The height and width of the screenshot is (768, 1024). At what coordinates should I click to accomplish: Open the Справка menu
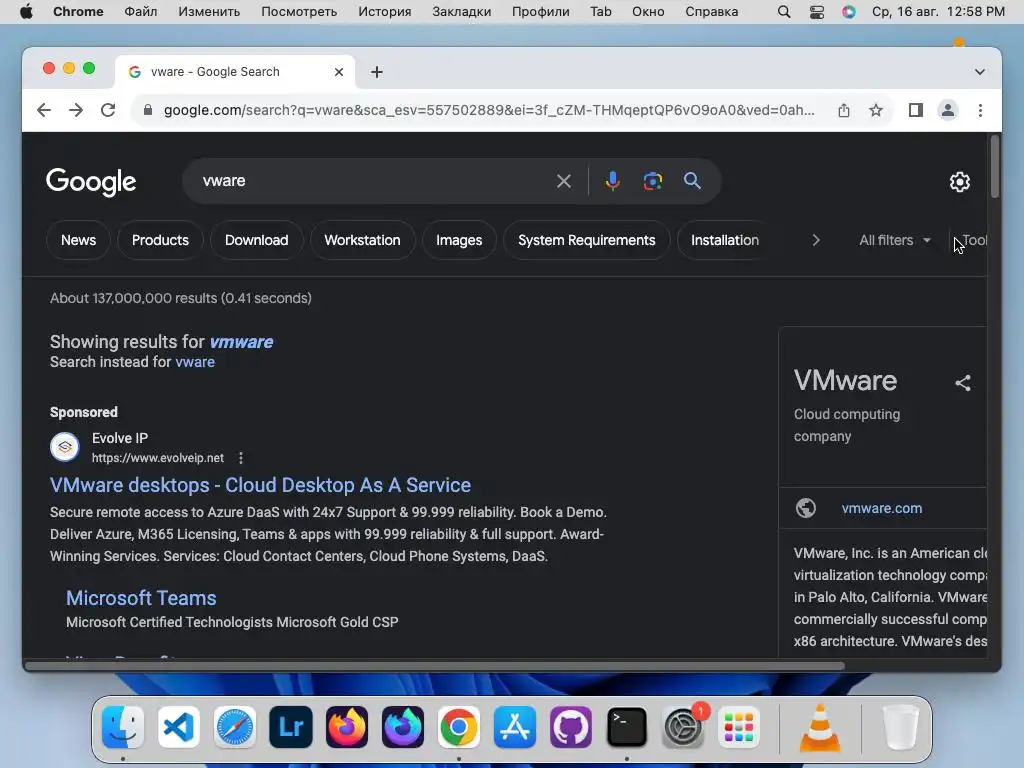coord(711,12)
